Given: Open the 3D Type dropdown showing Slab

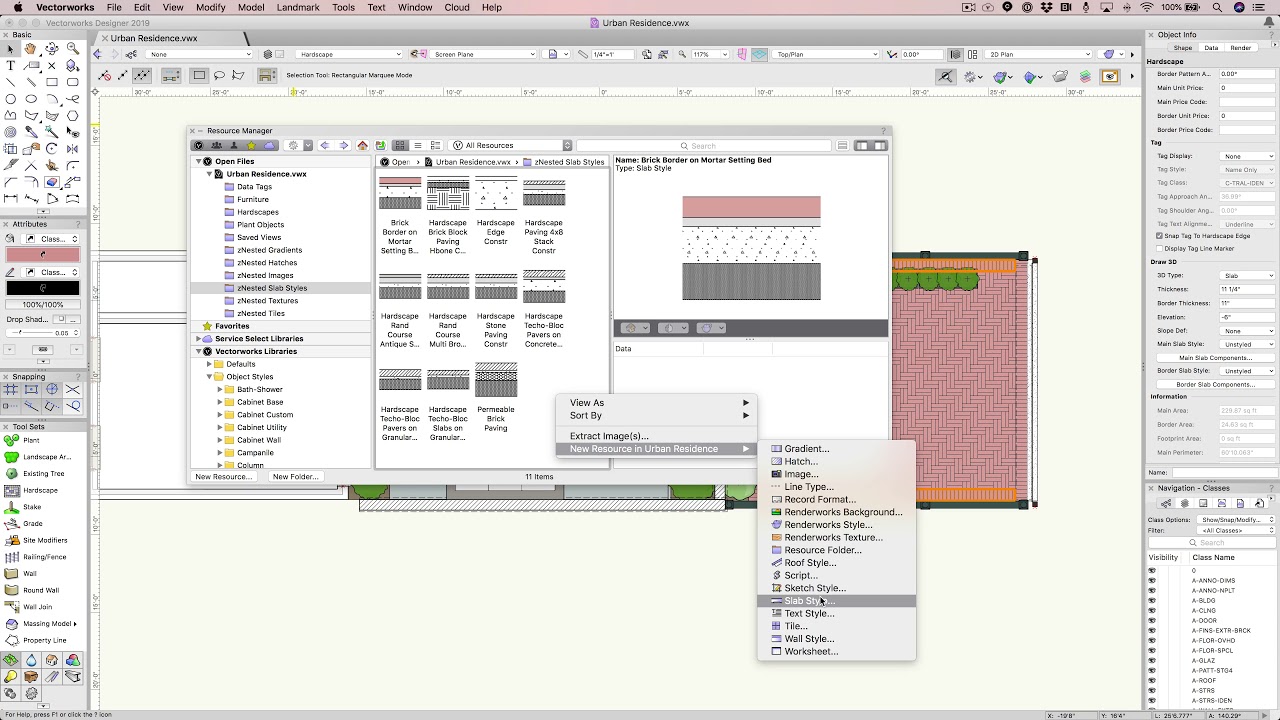Looking at the screenshot, I should [x=1247, y=275].
